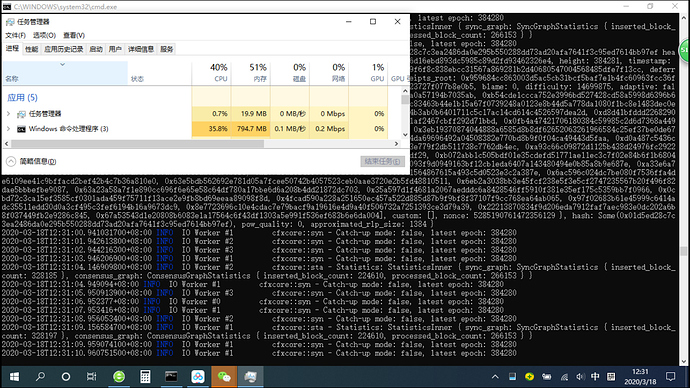Switch to the Task Manager taskbar icon
Image resolution: width=690 pixels, height=388 pixels.
click(x=250, y=377)
